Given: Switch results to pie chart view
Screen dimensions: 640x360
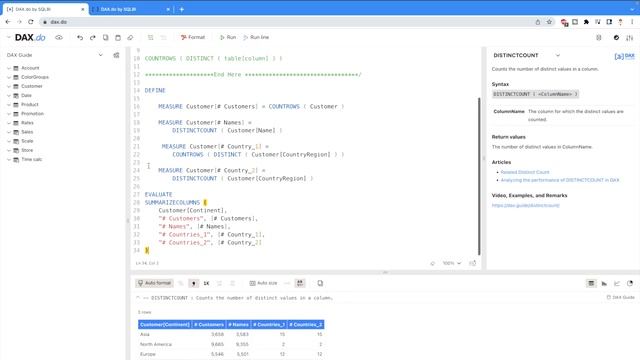Looking at the screenshot, I should tap(630, 283).
